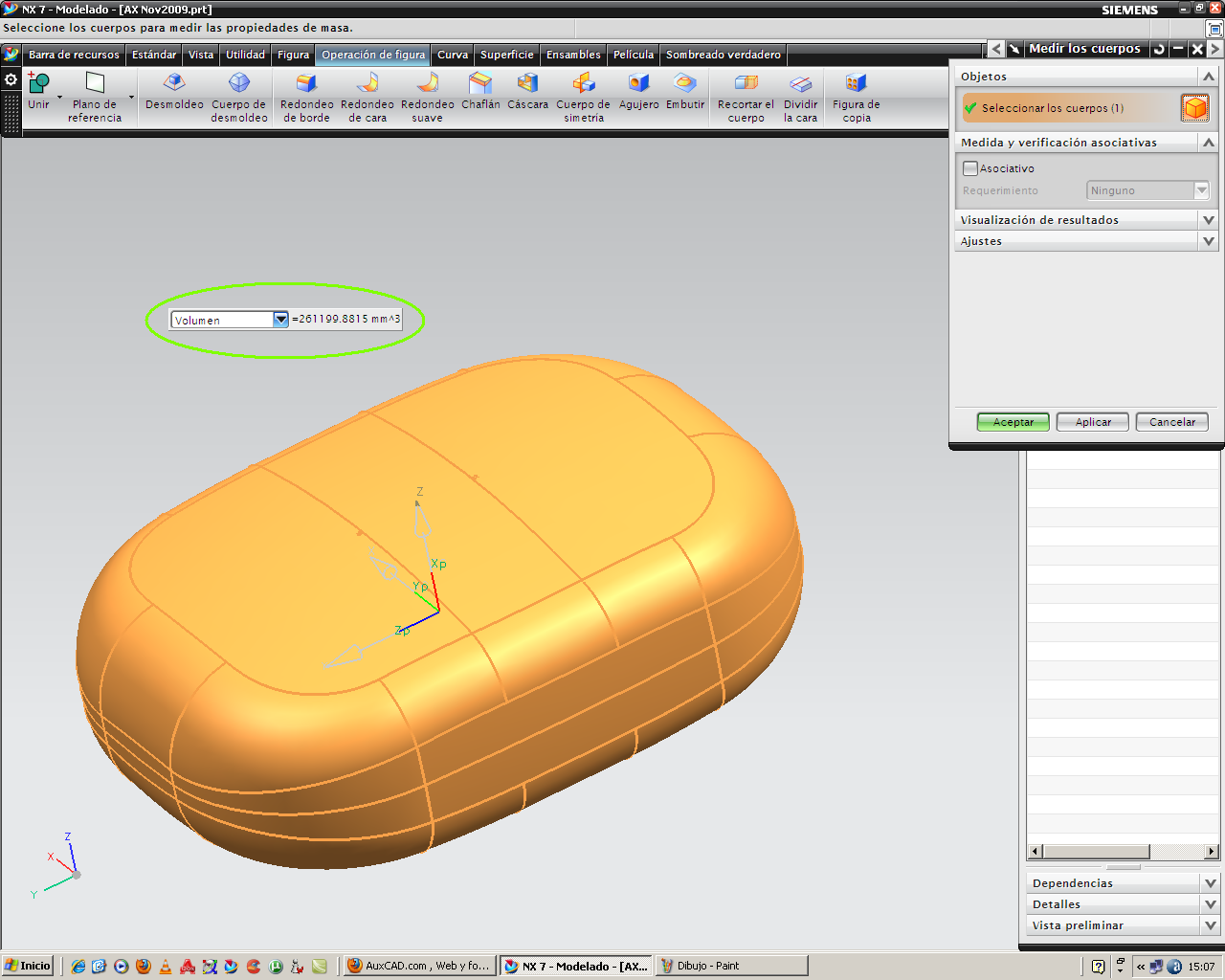This screenshot has height=980, width=1225.
Task: Choose Redondeo de borde tool
Action: [306, 98]
